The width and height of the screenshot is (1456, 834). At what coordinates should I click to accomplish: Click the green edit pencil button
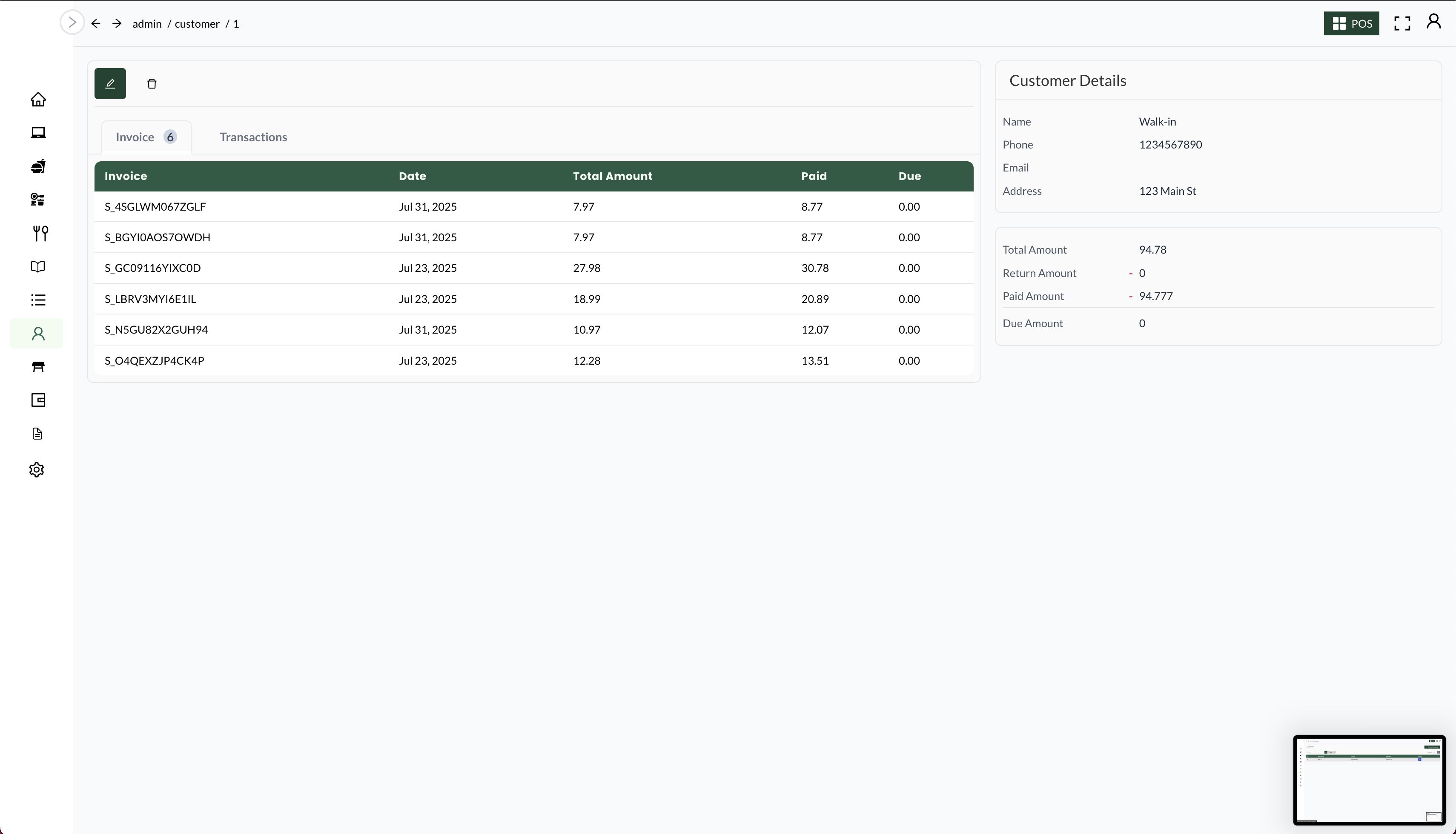point(110,84)
